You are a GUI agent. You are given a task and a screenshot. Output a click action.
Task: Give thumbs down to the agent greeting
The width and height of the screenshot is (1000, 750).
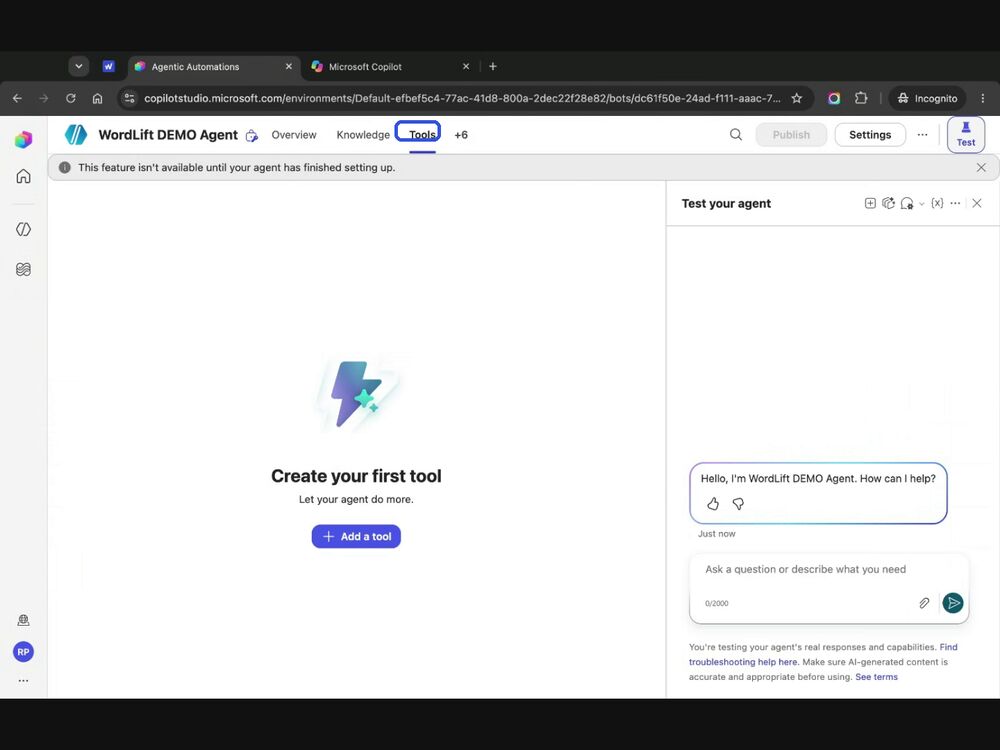coord(738,504)
